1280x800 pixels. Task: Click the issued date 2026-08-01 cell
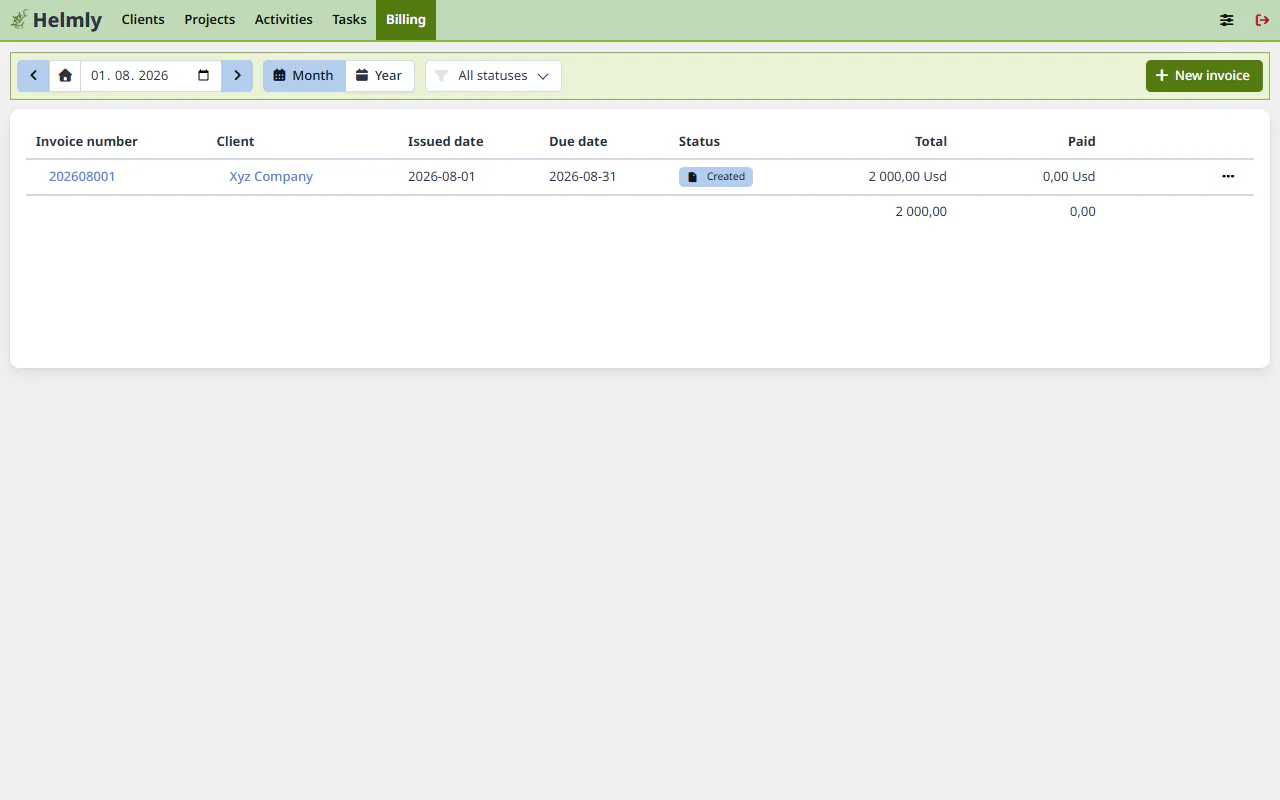tap(442, 176)
